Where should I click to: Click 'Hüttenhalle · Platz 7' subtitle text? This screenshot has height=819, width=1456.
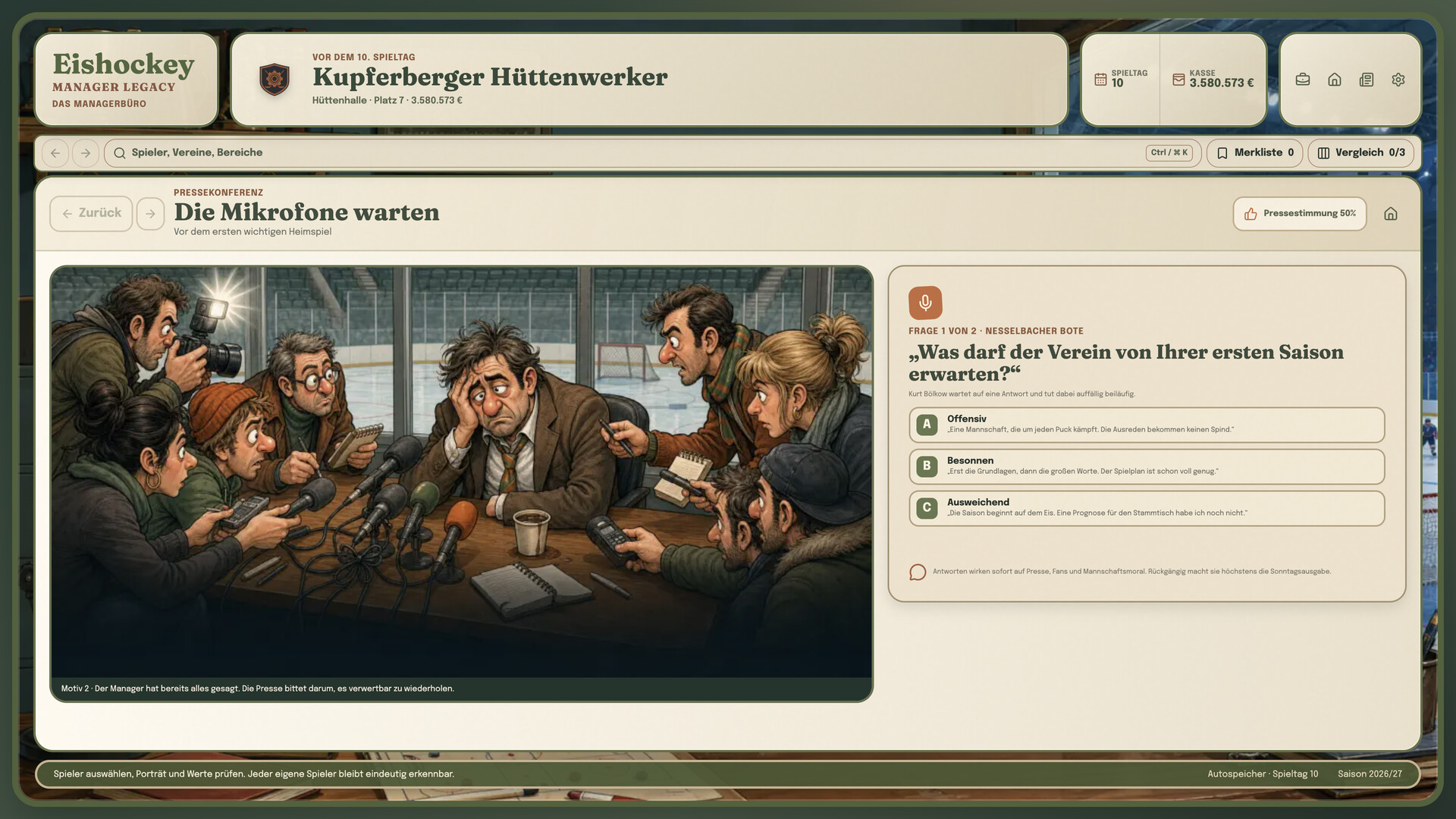tap(358, 100)
